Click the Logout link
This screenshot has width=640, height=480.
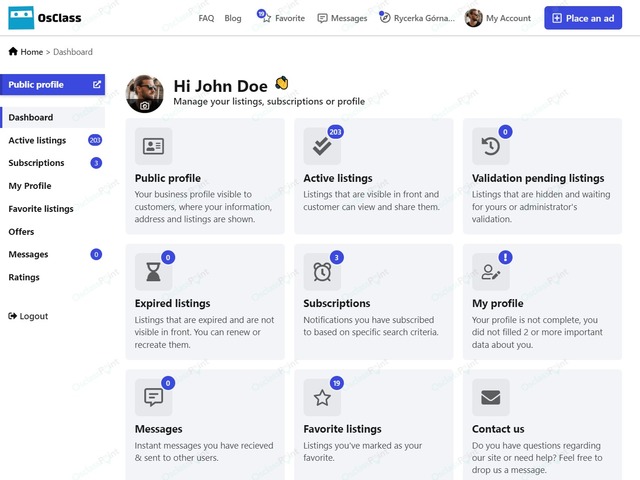click(x=28, y=316)
